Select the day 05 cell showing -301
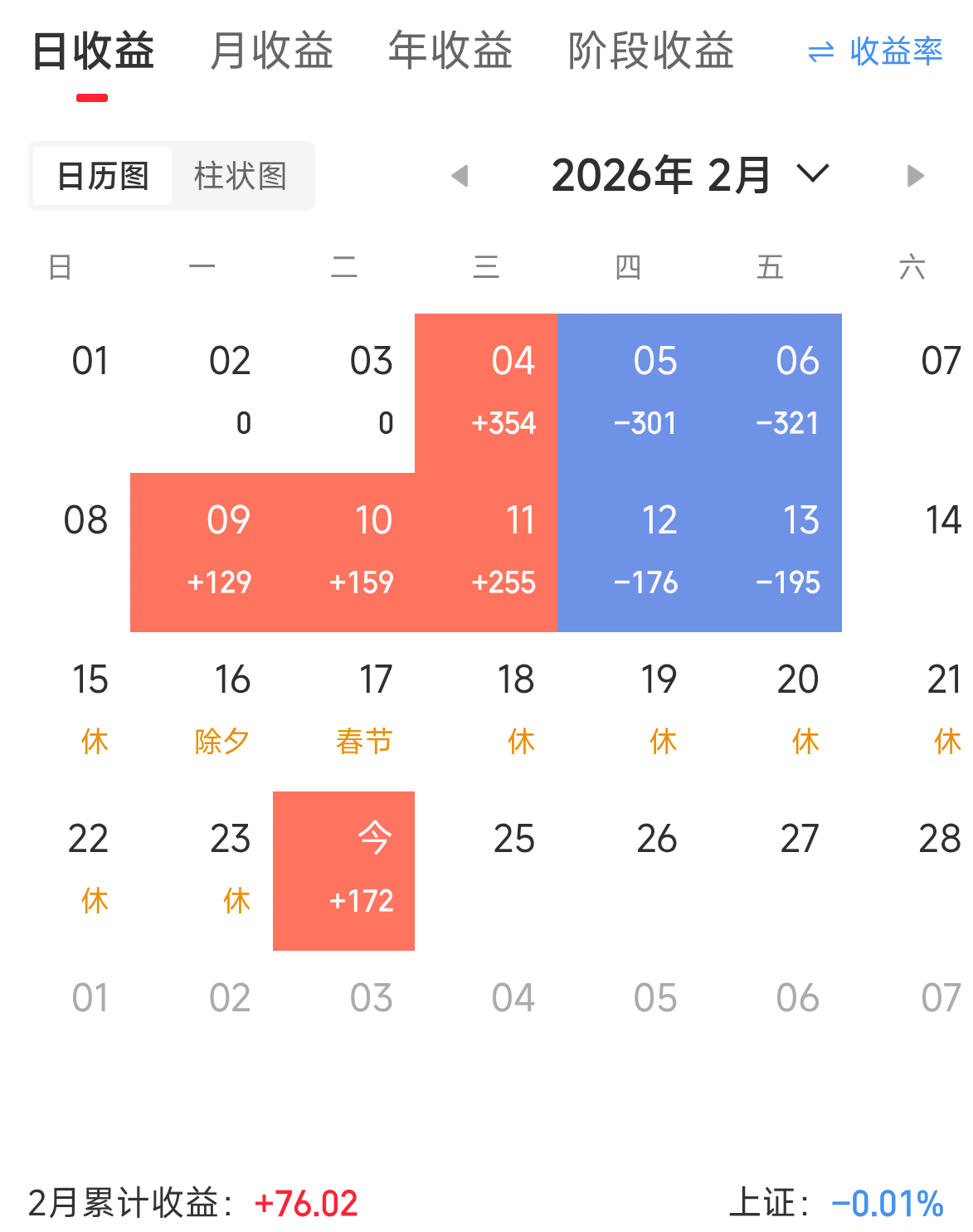 (628, 392)
